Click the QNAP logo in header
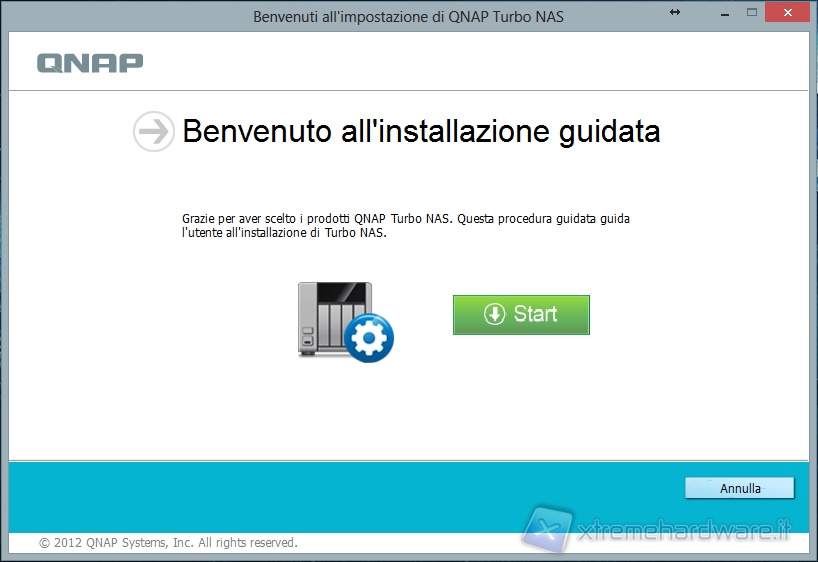This screenshot has height=562, width=818. [x=90, y=62]
